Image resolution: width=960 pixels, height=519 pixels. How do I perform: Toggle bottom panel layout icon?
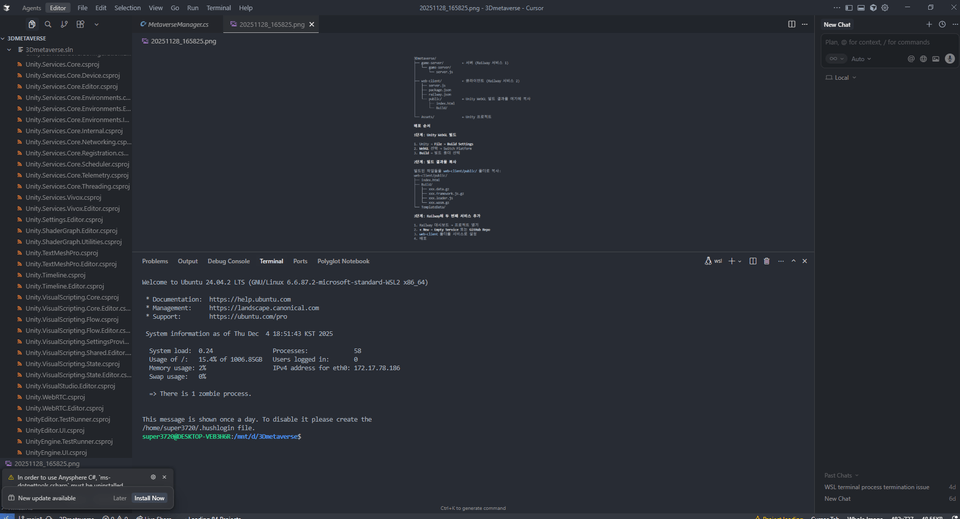coord(861,8)
